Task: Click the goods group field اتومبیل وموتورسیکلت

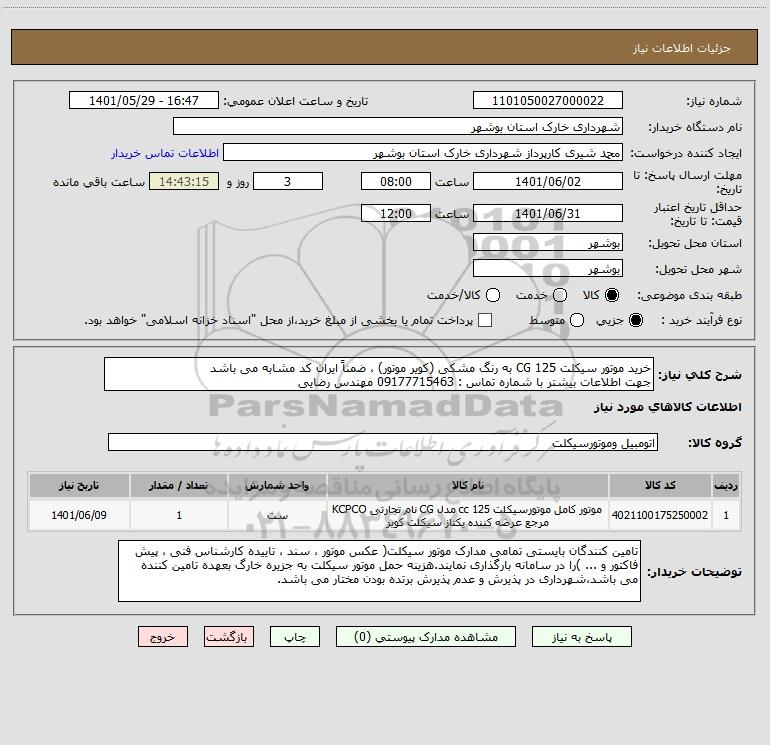Action: coord(383,442)
